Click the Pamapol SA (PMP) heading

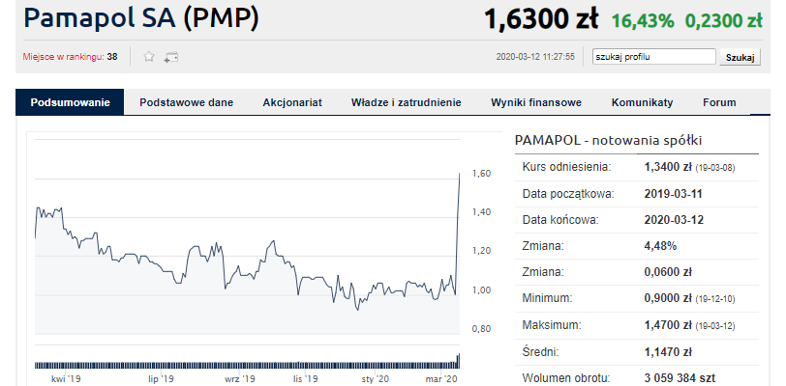coord(141,18)
